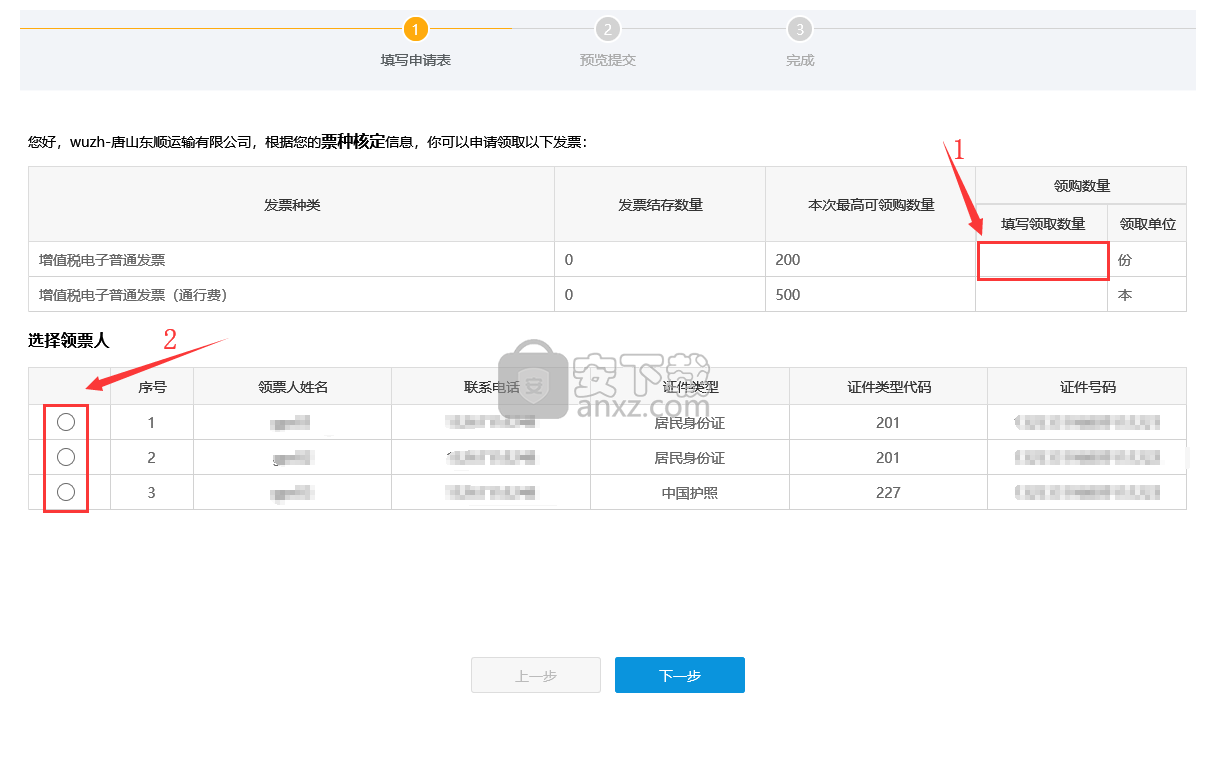Image resolution: width=1212 pixels, height=762 pixels.
Task: Click code 201 in recipient row 2
Action: 888,458
